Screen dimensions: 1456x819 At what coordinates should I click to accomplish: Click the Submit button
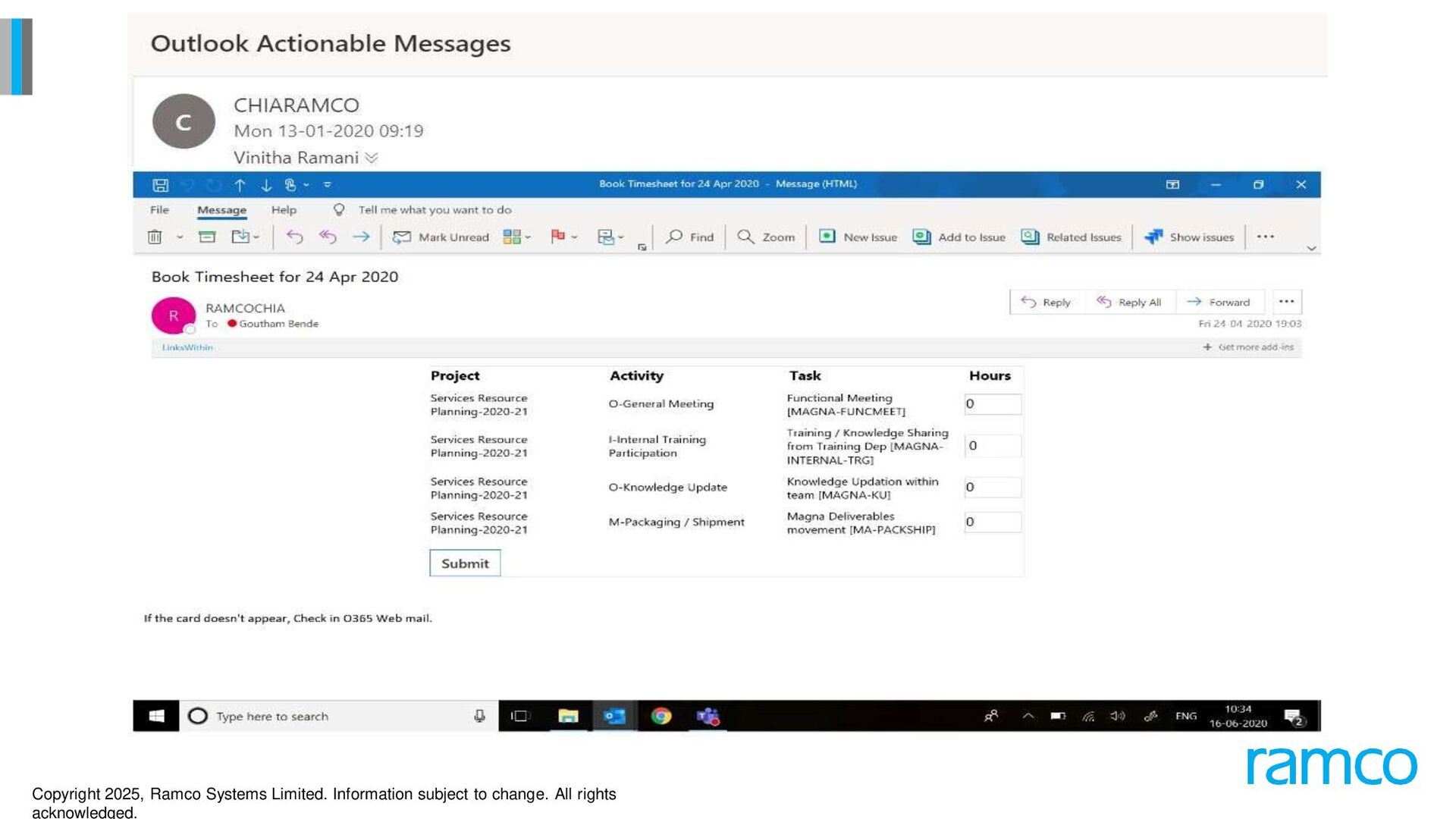(x=465, y=563)
